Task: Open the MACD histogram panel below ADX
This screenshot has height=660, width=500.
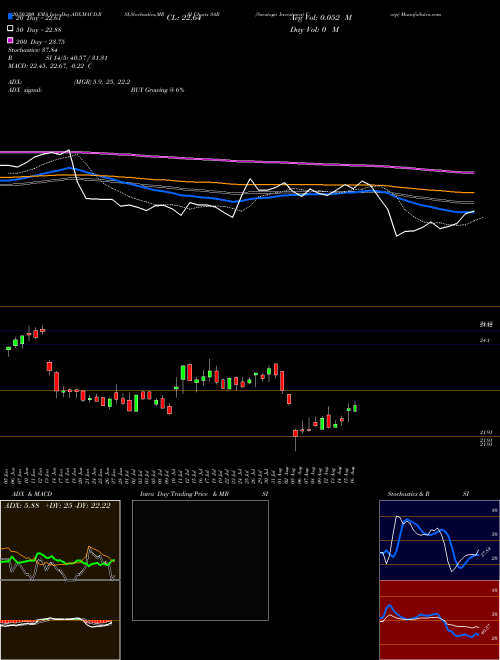Action: [60, 620]
